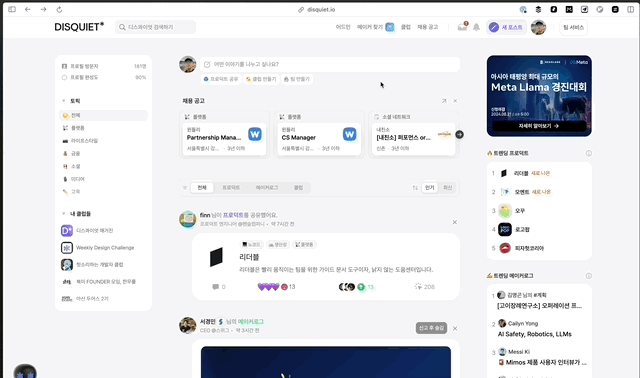Click the 신고 후 숨김 button
The width and height of the screenshot is (640, 378).
point(431,328)
